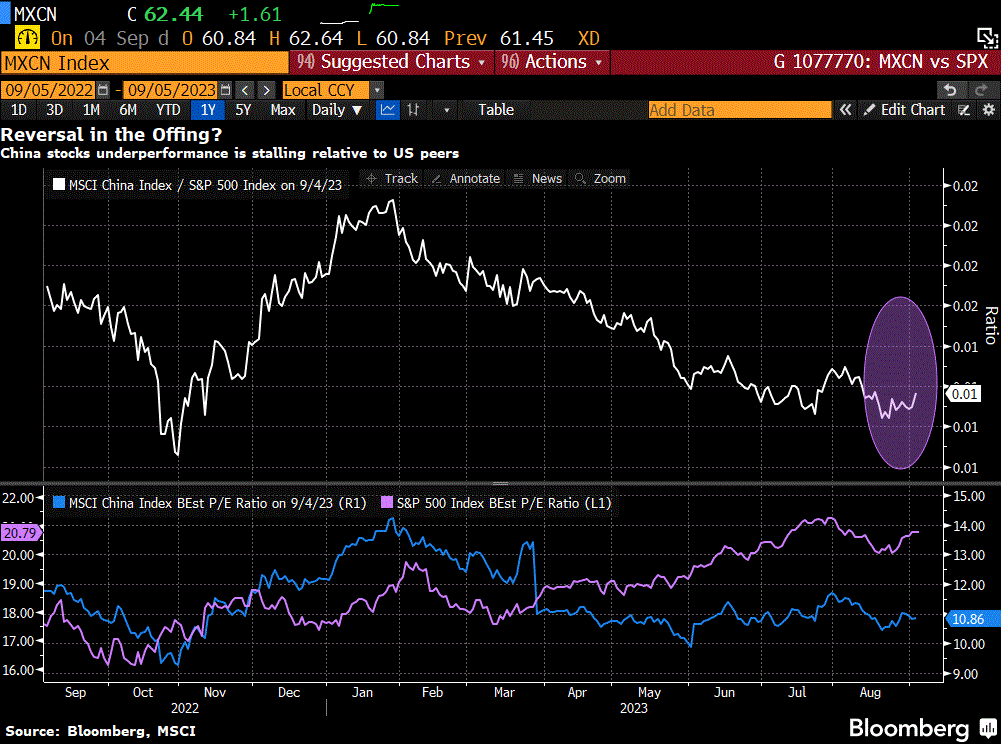Click the 0.01 last-value label on ratio axis
Image resolution: width=1001 pixels, height=744 pixels.
[x=963, y=394]
